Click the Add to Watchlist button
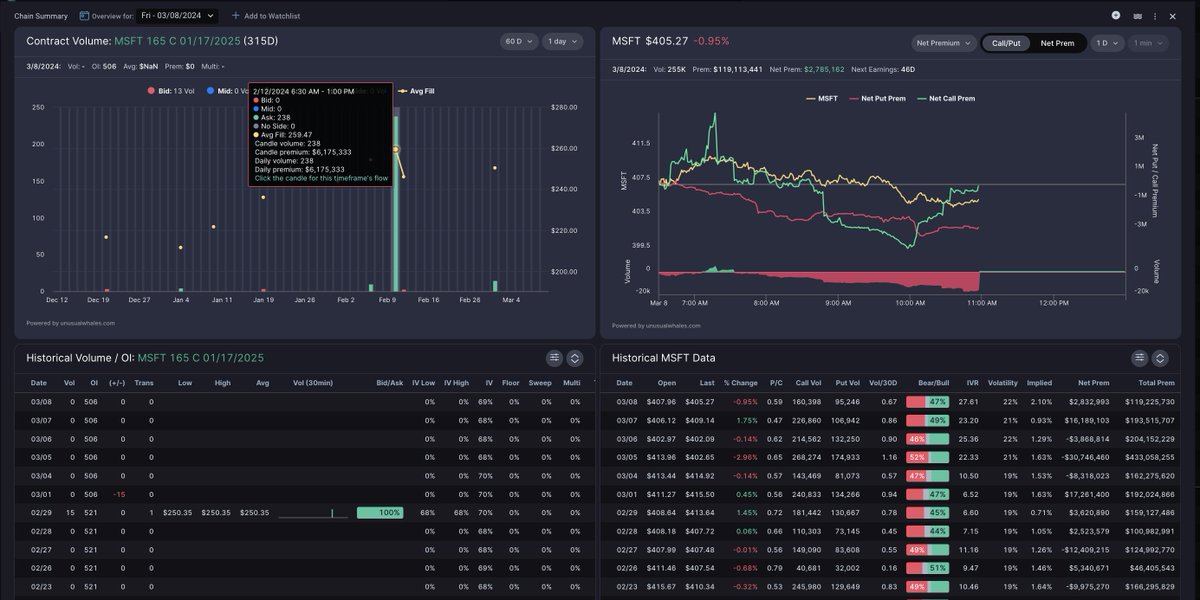 tap(266, 16)
